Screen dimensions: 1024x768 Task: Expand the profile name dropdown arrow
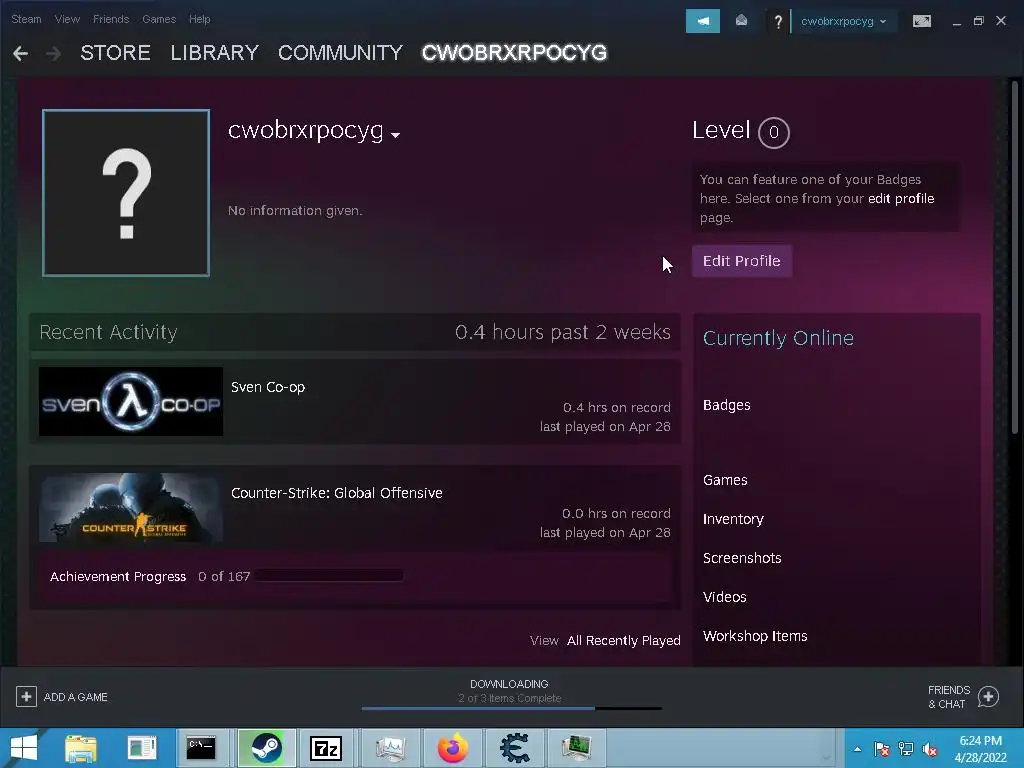395,135
